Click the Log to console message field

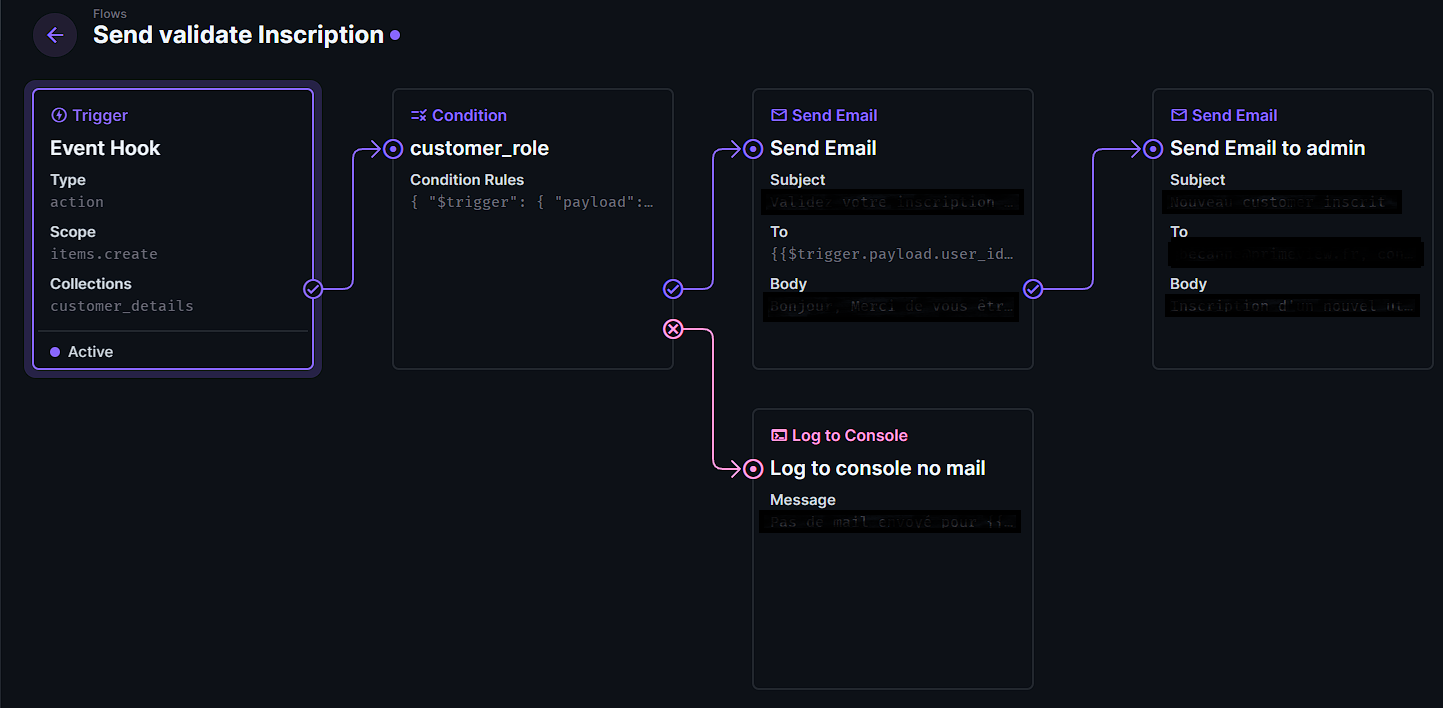point(889,522)
